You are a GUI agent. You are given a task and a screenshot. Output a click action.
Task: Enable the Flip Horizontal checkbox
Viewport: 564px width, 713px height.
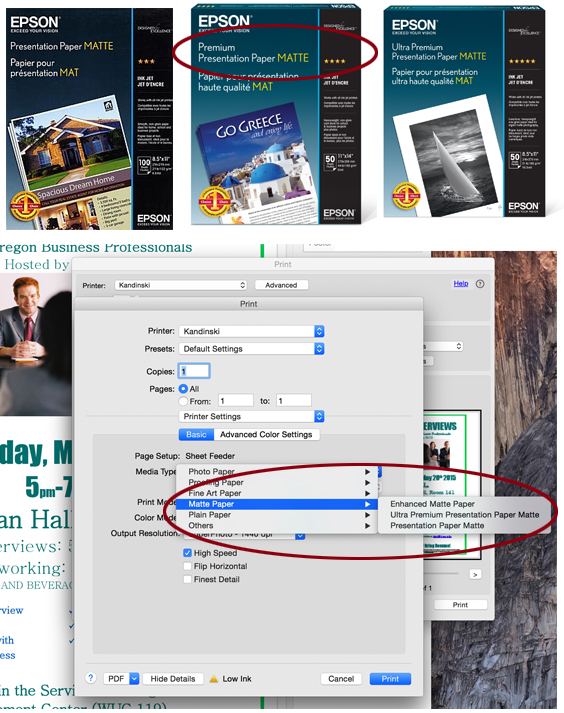point(187,566)
